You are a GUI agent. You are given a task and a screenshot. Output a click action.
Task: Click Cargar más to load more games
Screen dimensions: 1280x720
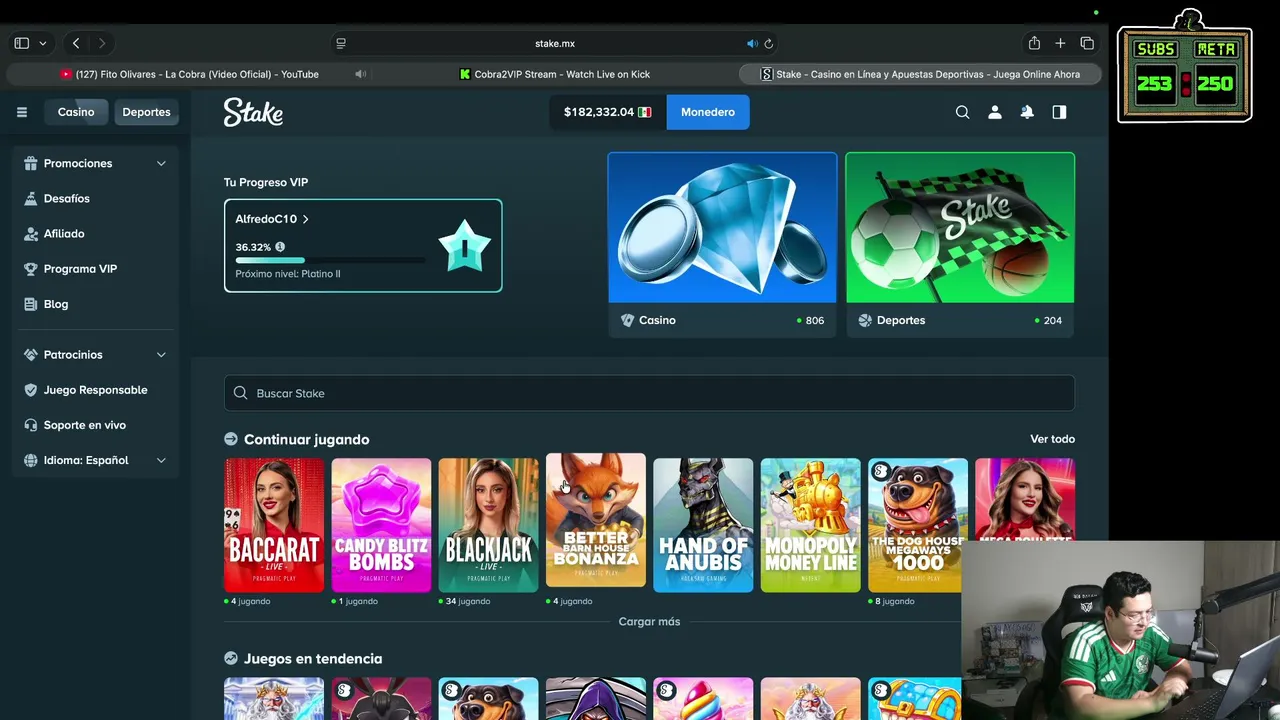[x=649, y=622]
